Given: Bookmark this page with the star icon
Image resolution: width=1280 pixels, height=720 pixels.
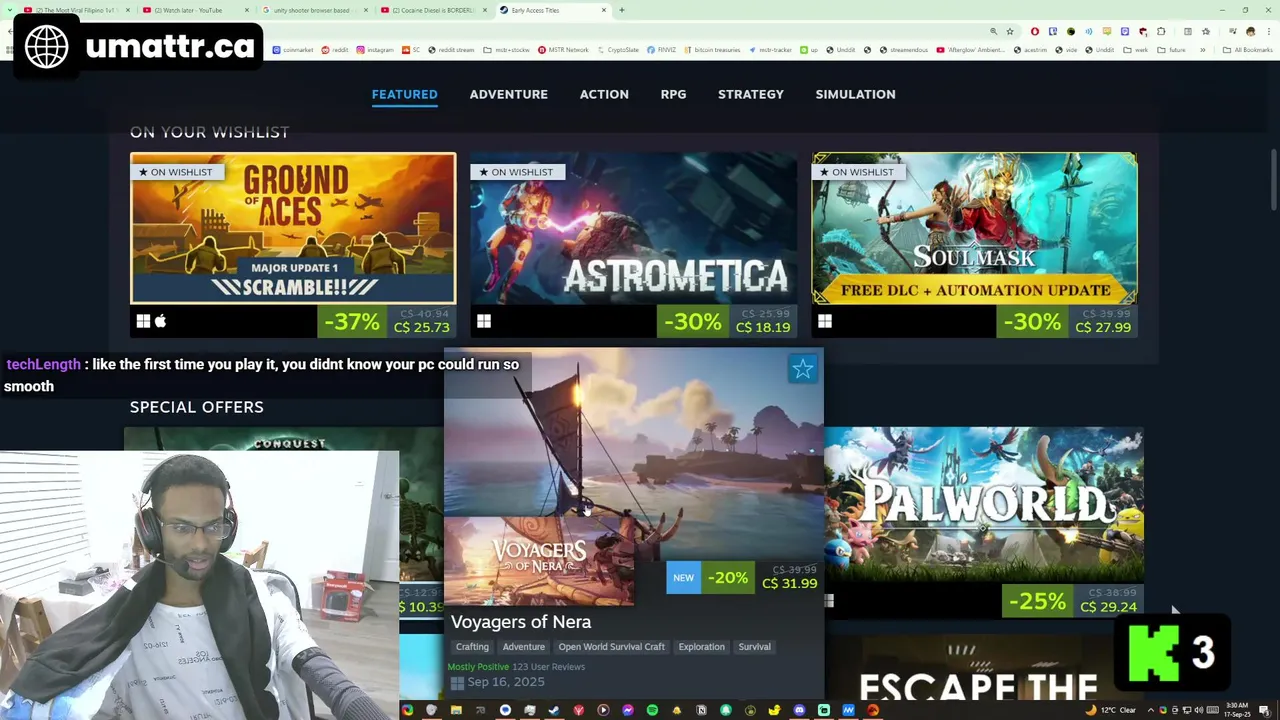Looking at the screenshot, I should tap(1010, 31).
